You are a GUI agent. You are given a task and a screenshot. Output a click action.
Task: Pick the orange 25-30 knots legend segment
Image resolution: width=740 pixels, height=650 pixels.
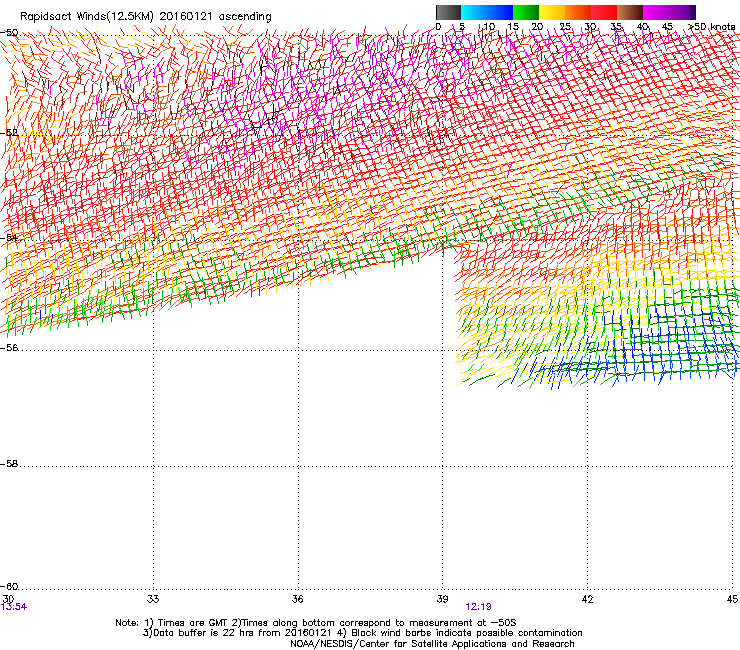[x=578, y=12]
